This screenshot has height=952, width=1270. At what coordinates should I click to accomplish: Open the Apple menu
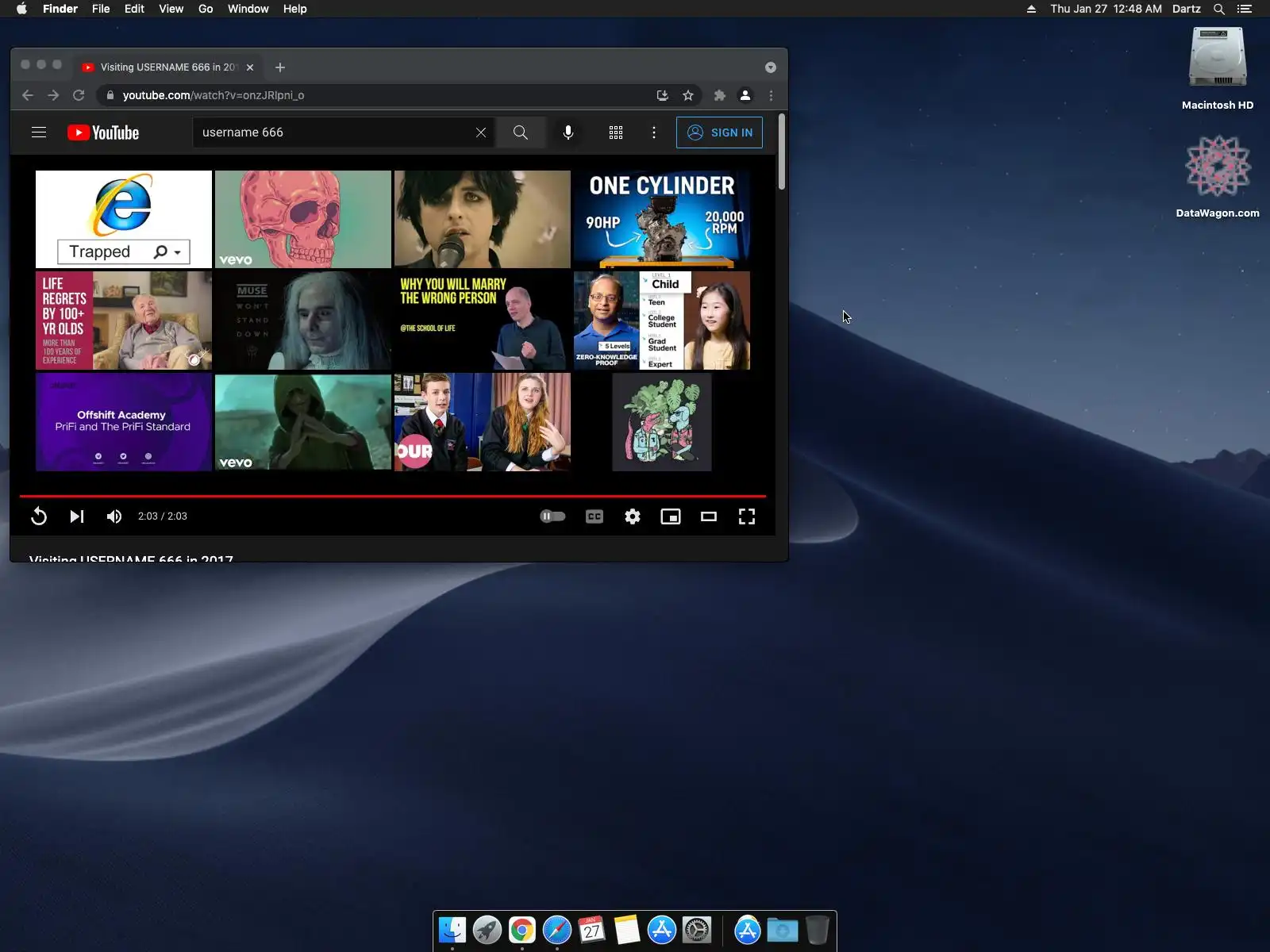21,9
